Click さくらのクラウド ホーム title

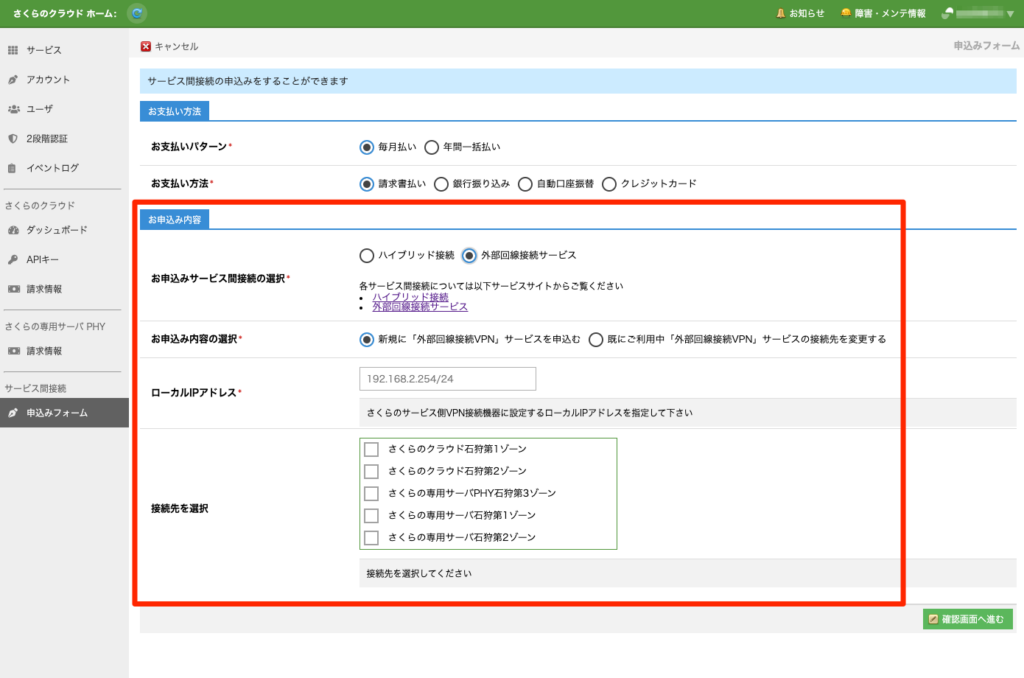65,13
